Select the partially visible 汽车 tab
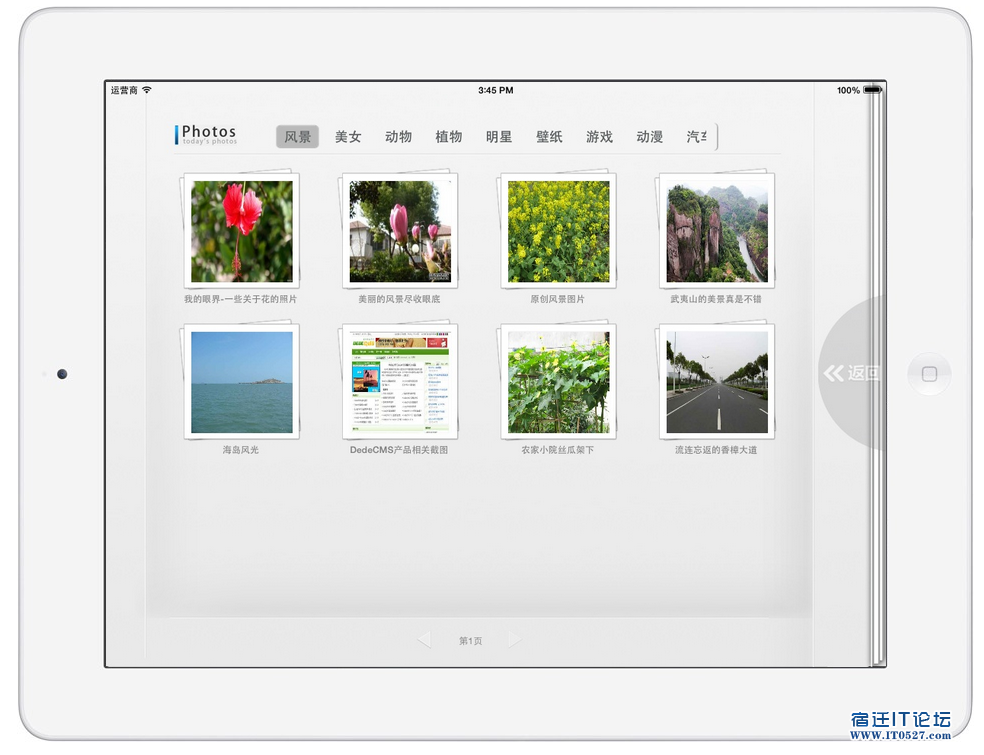The image size is (984, 755). click(697, 137)
